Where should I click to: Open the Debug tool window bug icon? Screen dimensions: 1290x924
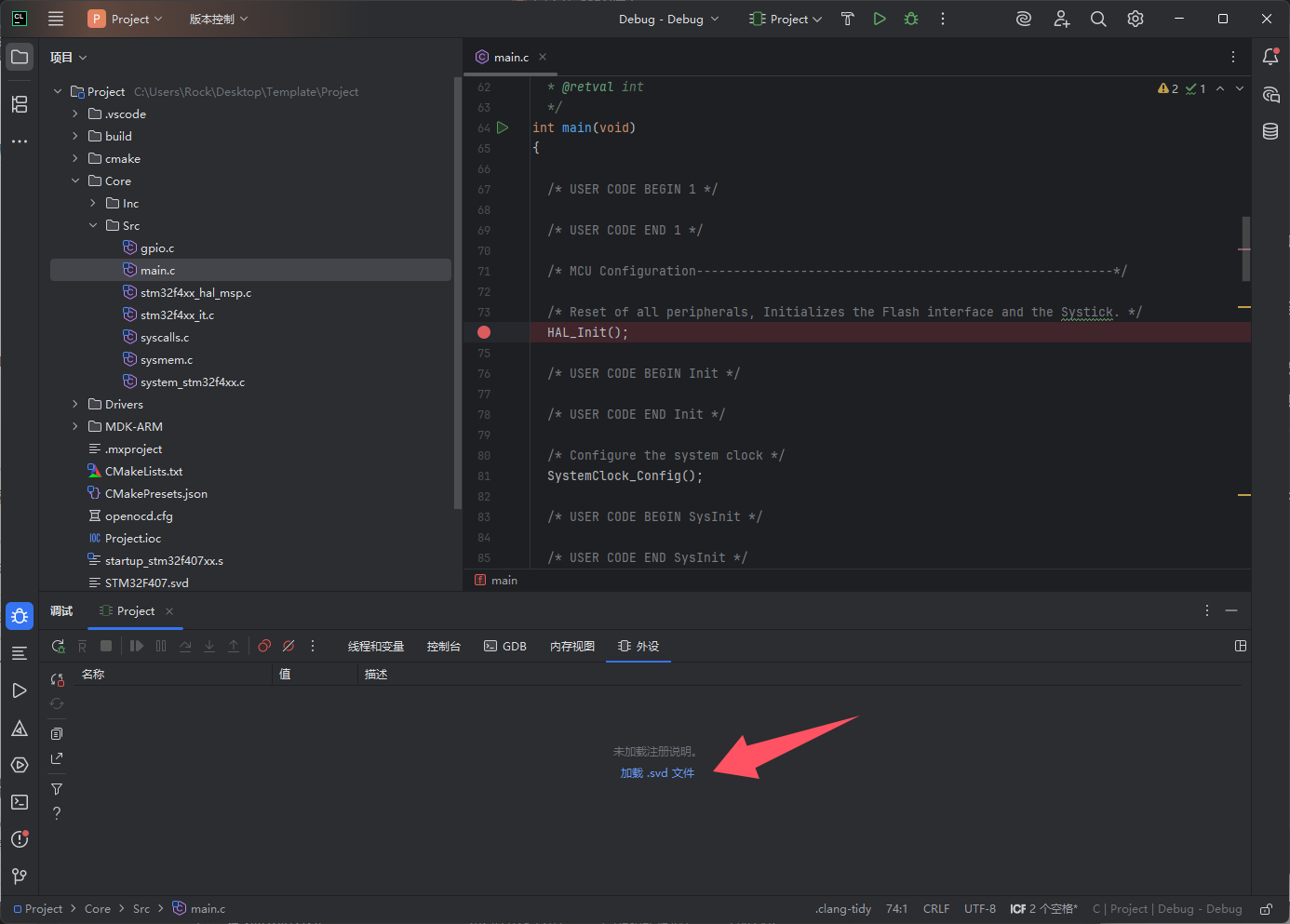click(20, 616)
